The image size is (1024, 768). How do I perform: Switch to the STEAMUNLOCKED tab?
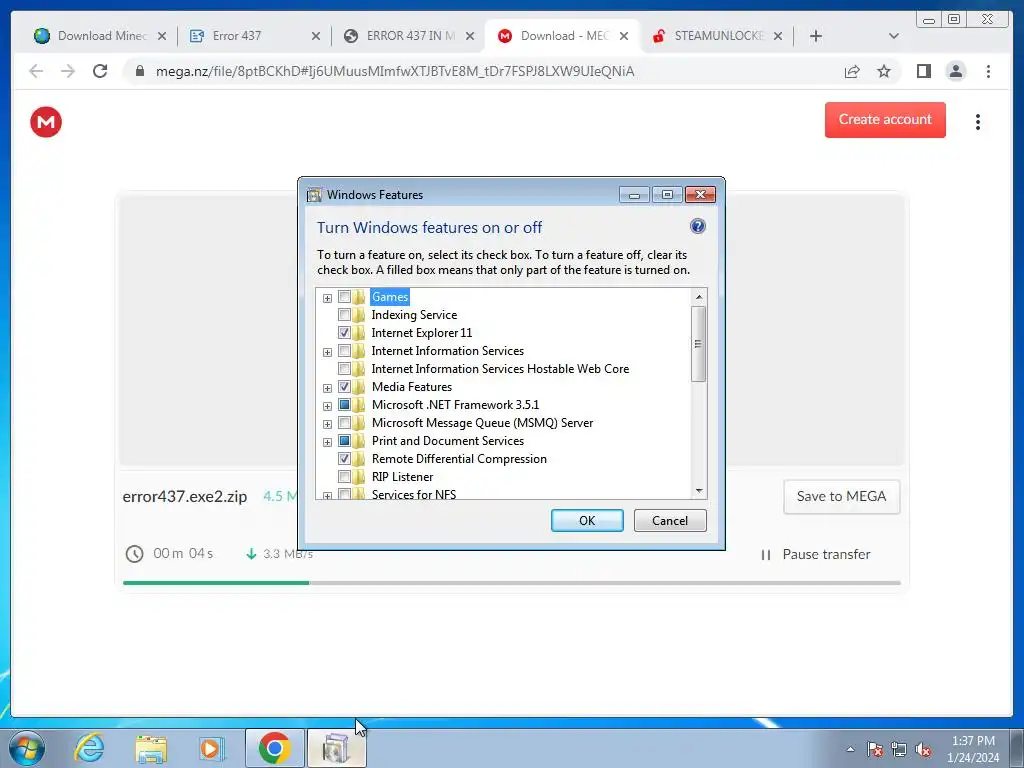717,36
